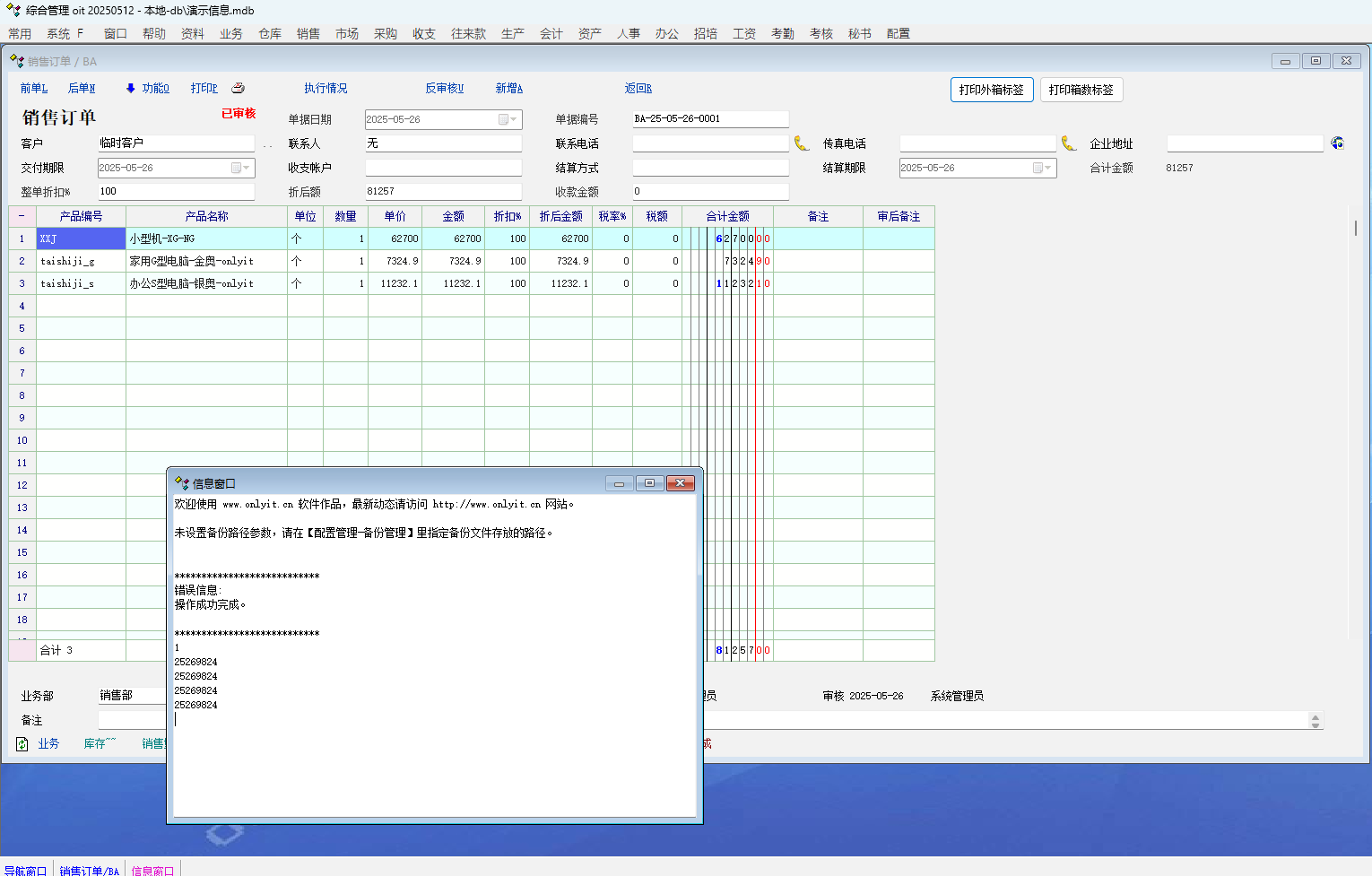Screen dimensions: 1372x876
Task: Open the 仓库 menu
Action: 270,33
